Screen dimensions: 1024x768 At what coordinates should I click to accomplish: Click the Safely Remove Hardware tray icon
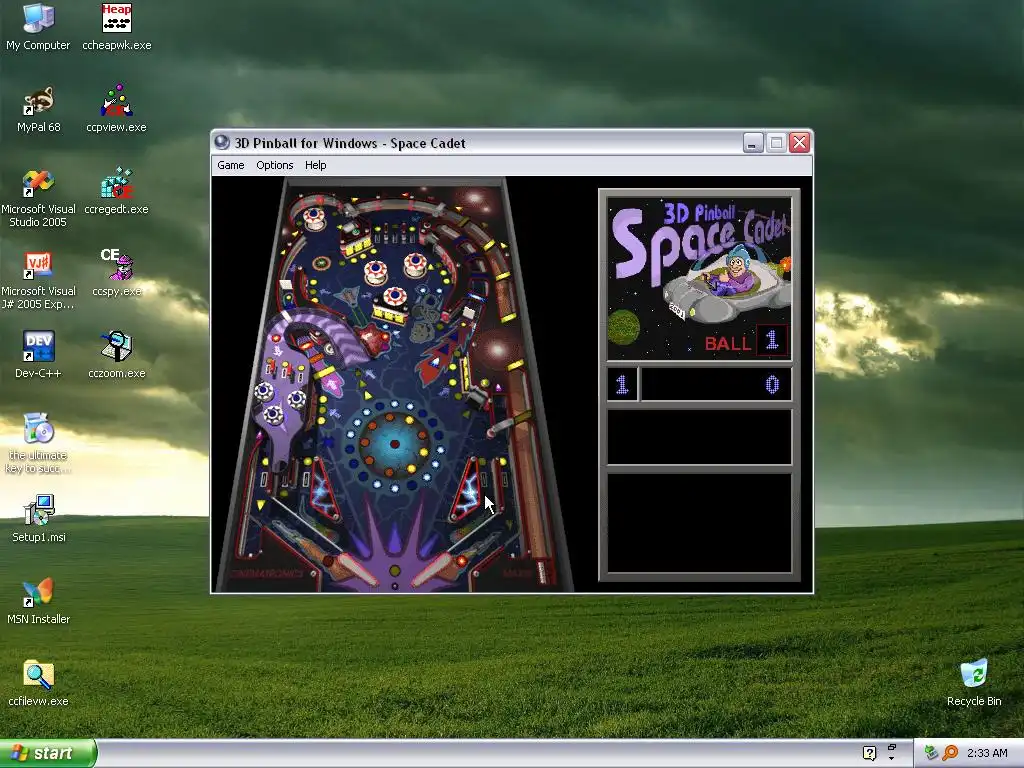[x=931, y=753]
